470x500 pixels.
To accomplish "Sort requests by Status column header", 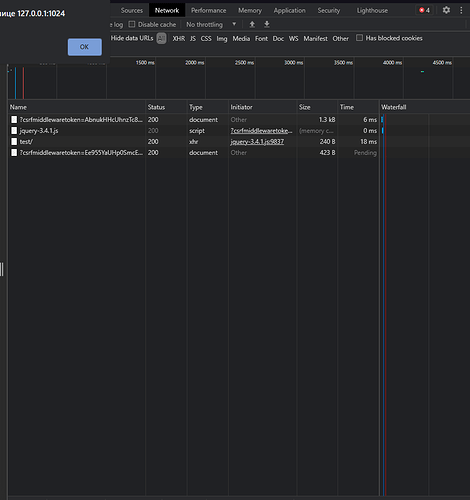I will click(x=156, y=107).
